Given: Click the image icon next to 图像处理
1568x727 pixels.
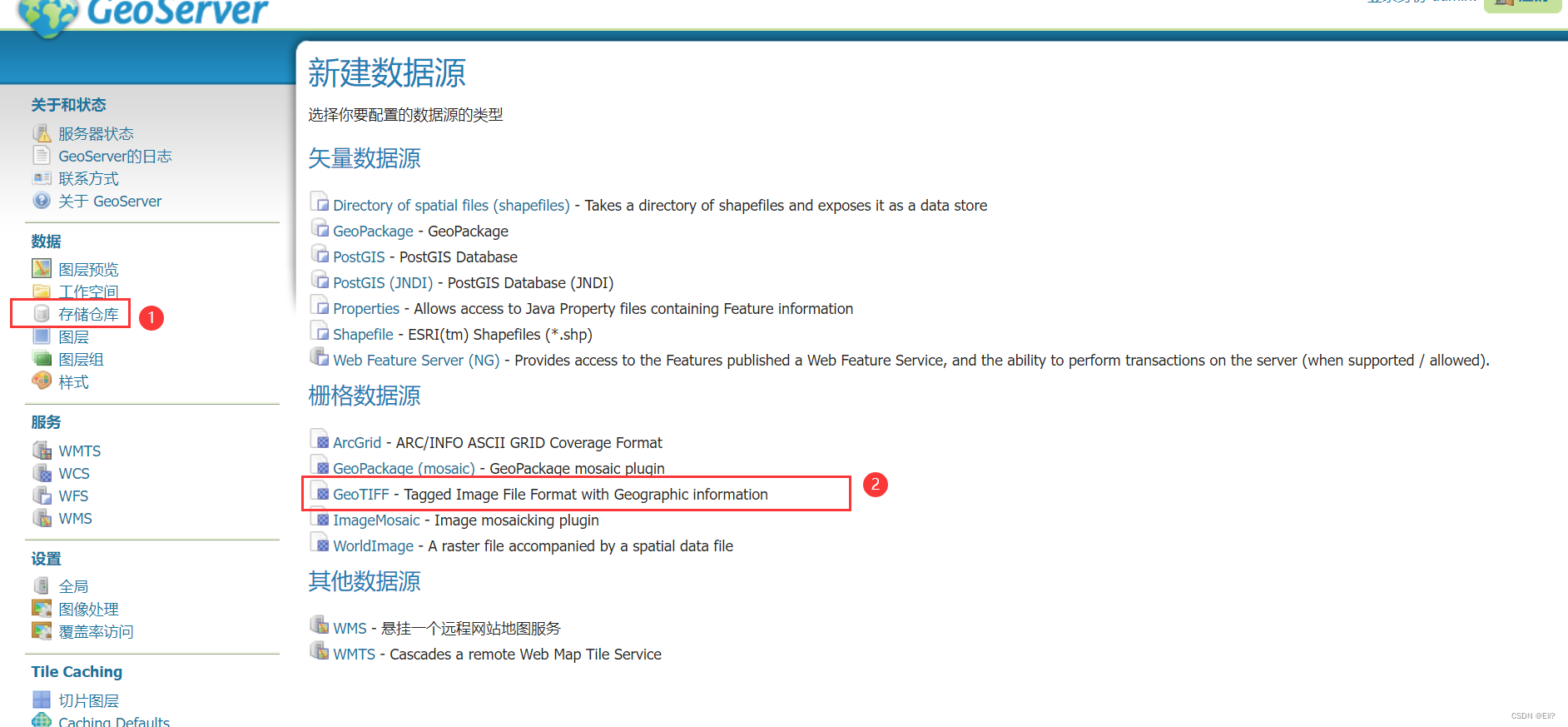Looking at the screenshot, I should (x=42, y=608).
